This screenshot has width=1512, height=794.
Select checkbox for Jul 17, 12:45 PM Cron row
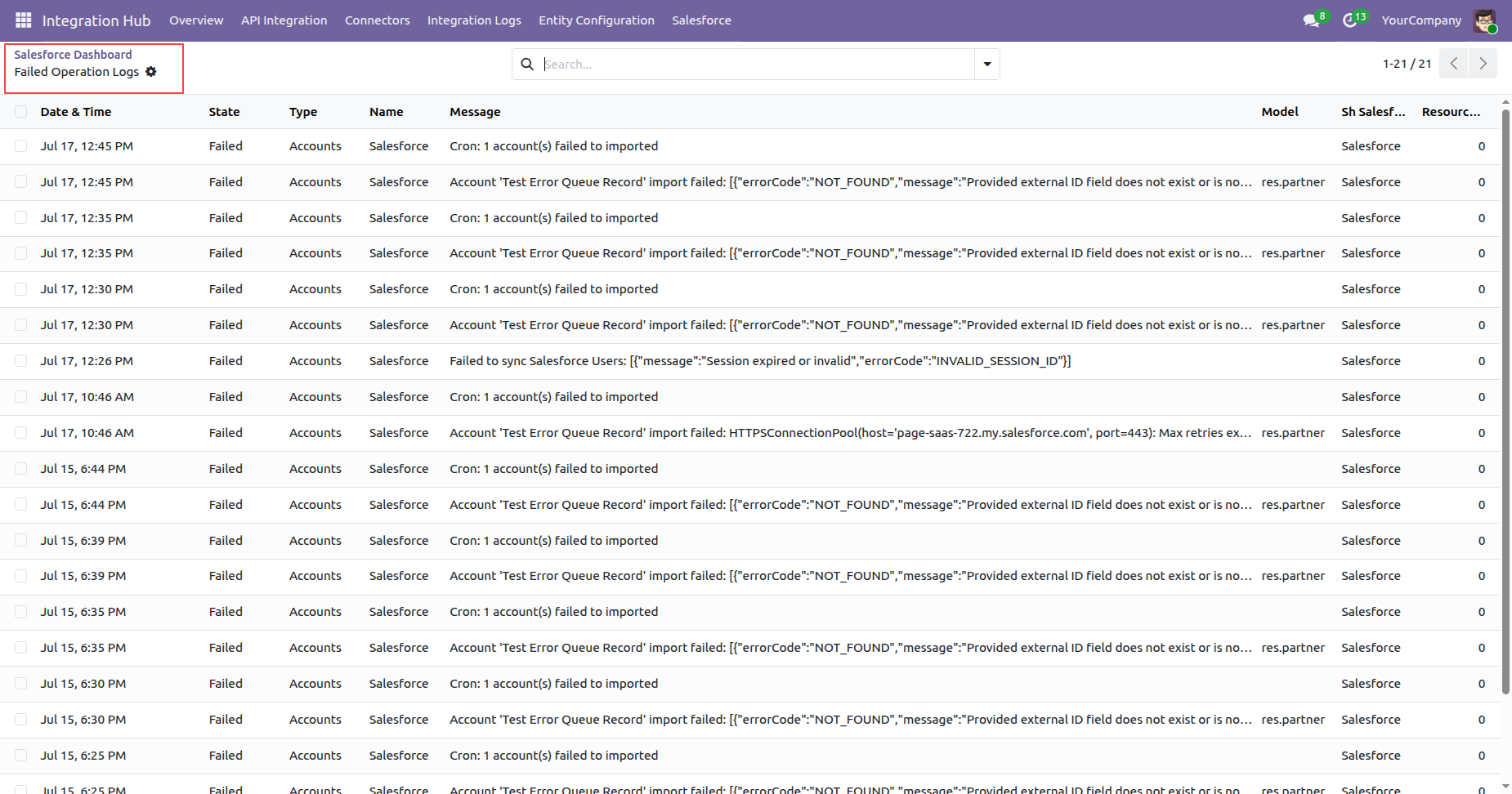tap(21, 146)
